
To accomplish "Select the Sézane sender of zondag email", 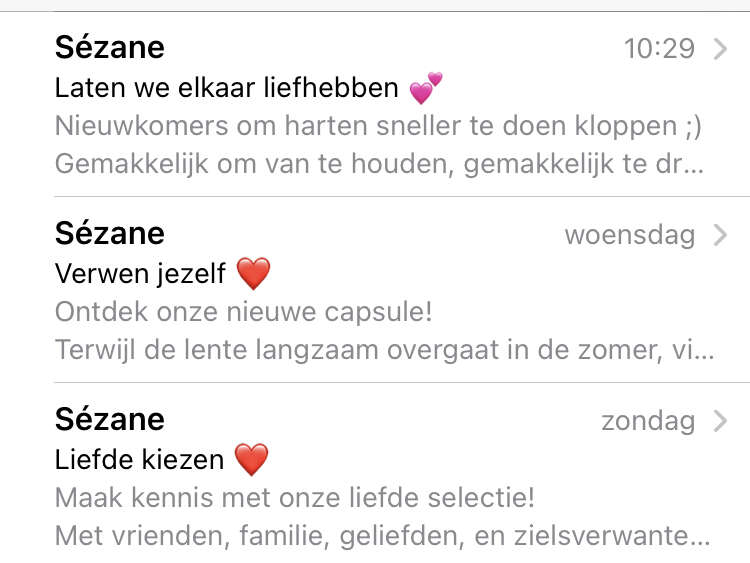I will 110,419.
